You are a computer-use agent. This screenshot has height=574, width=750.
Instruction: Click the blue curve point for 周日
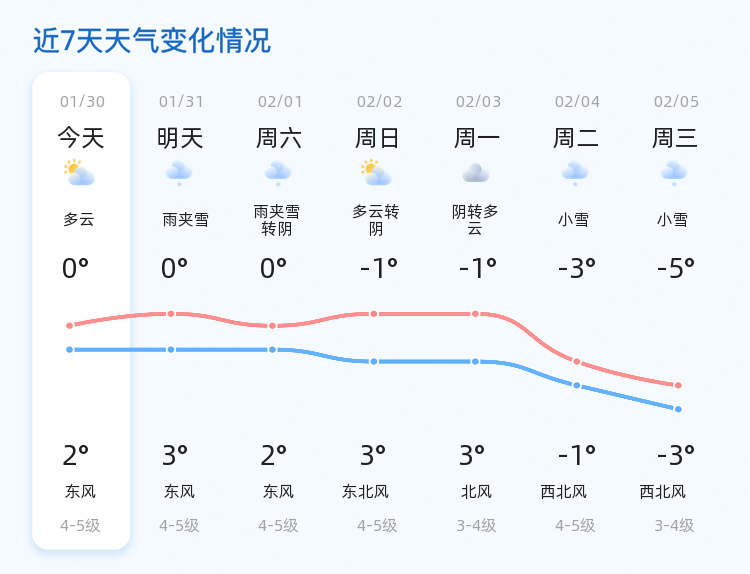374,361
